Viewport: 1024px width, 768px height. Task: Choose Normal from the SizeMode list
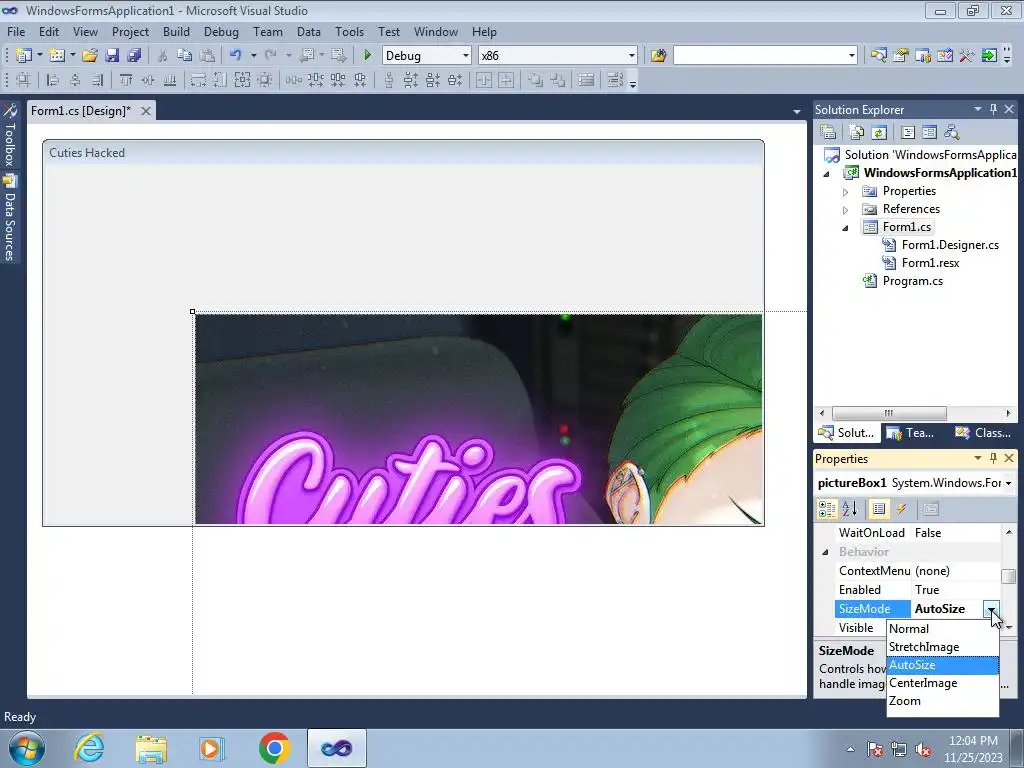[942, 628]
